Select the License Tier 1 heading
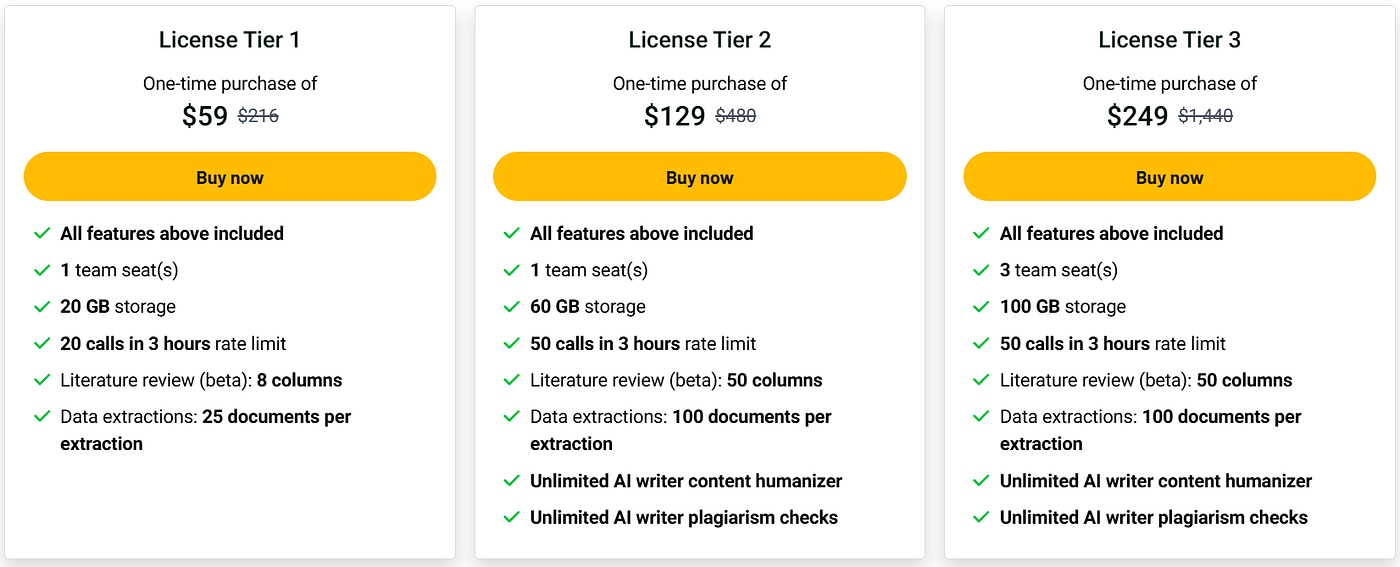Screen dimensions: 1400x567 click(230, 40)
